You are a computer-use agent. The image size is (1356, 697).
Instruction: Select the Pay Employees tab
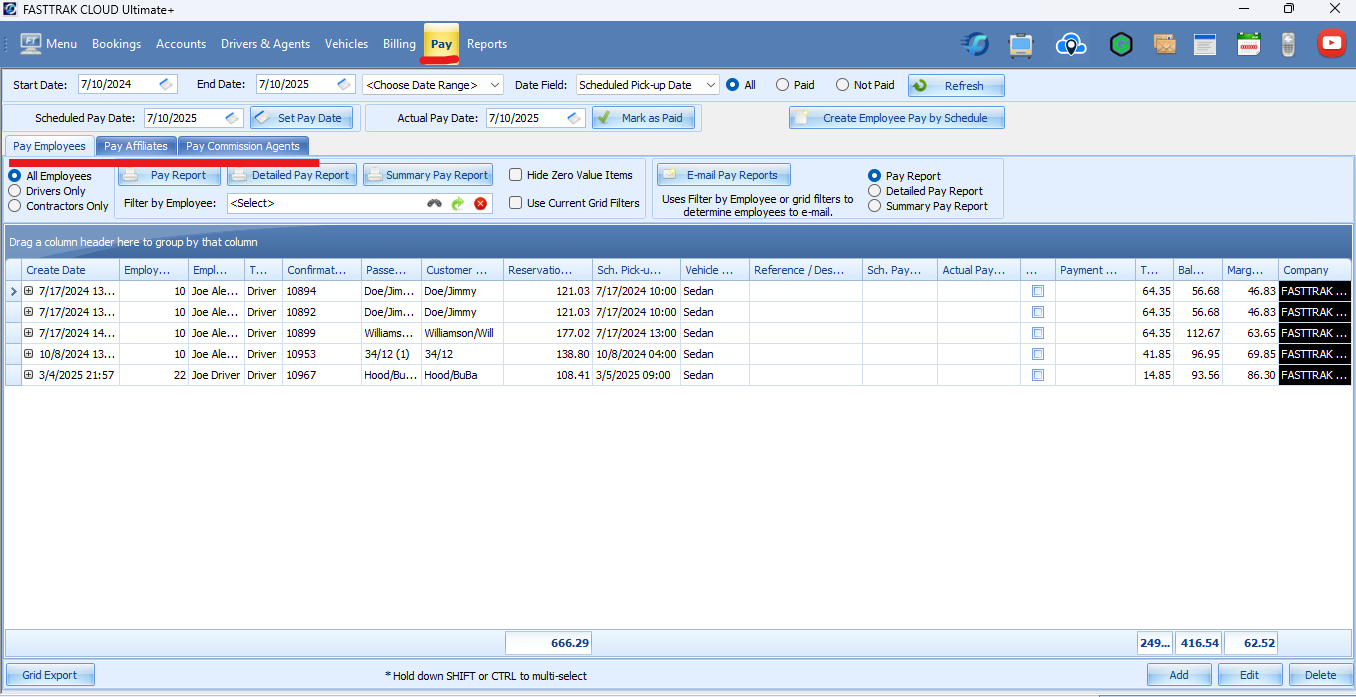tap(49, 146)
